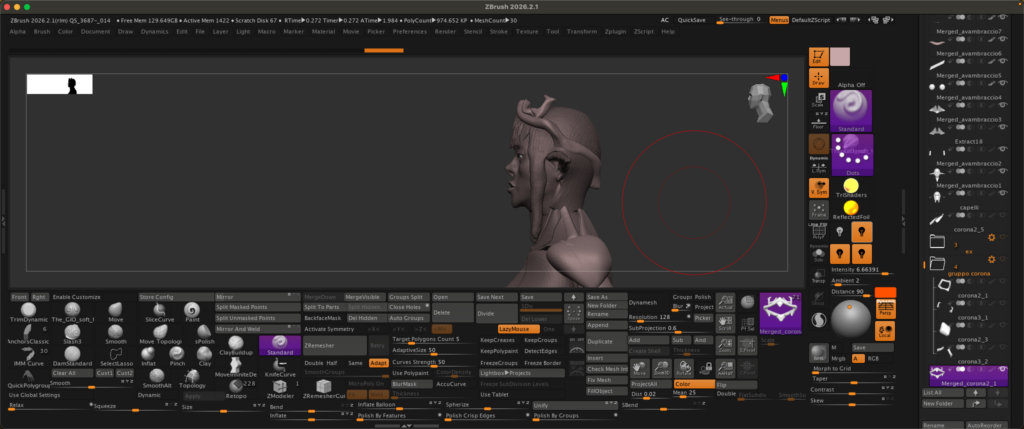
Task: Select the ClayBuildup brush
Action: pos(236,345)
